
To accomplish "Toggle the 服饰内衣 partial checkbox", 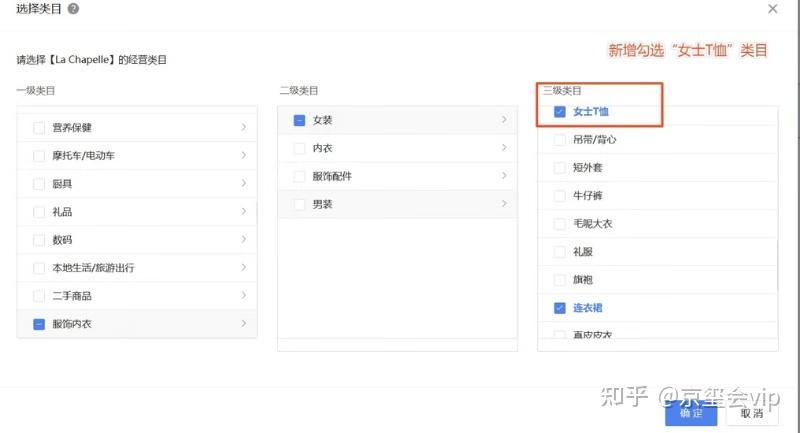I will tap(39, 324).
